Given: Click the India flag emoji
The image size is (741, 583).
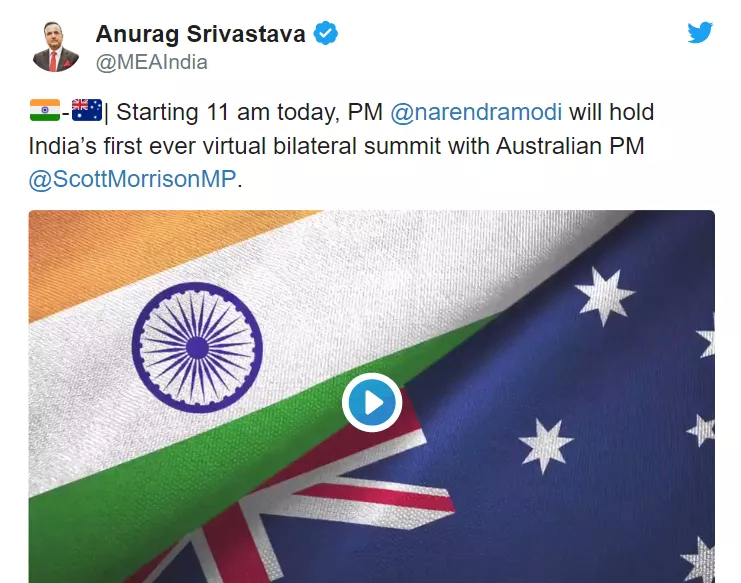Looking at the screenshot, I should pos(45,110).
